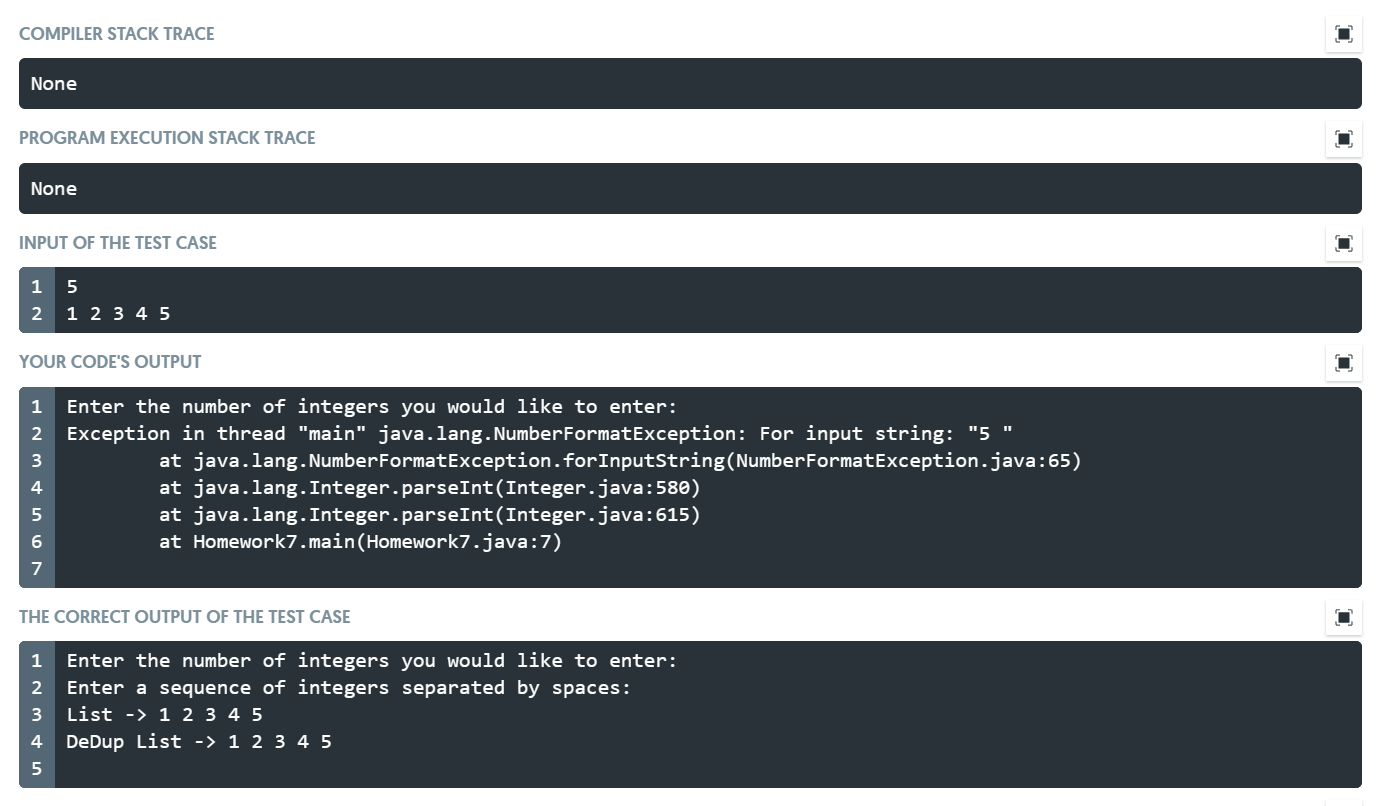
Task: Open fullscreen view of Program Execution Stack Trace
Action: pyautogui.click(x=1343, y=139)
